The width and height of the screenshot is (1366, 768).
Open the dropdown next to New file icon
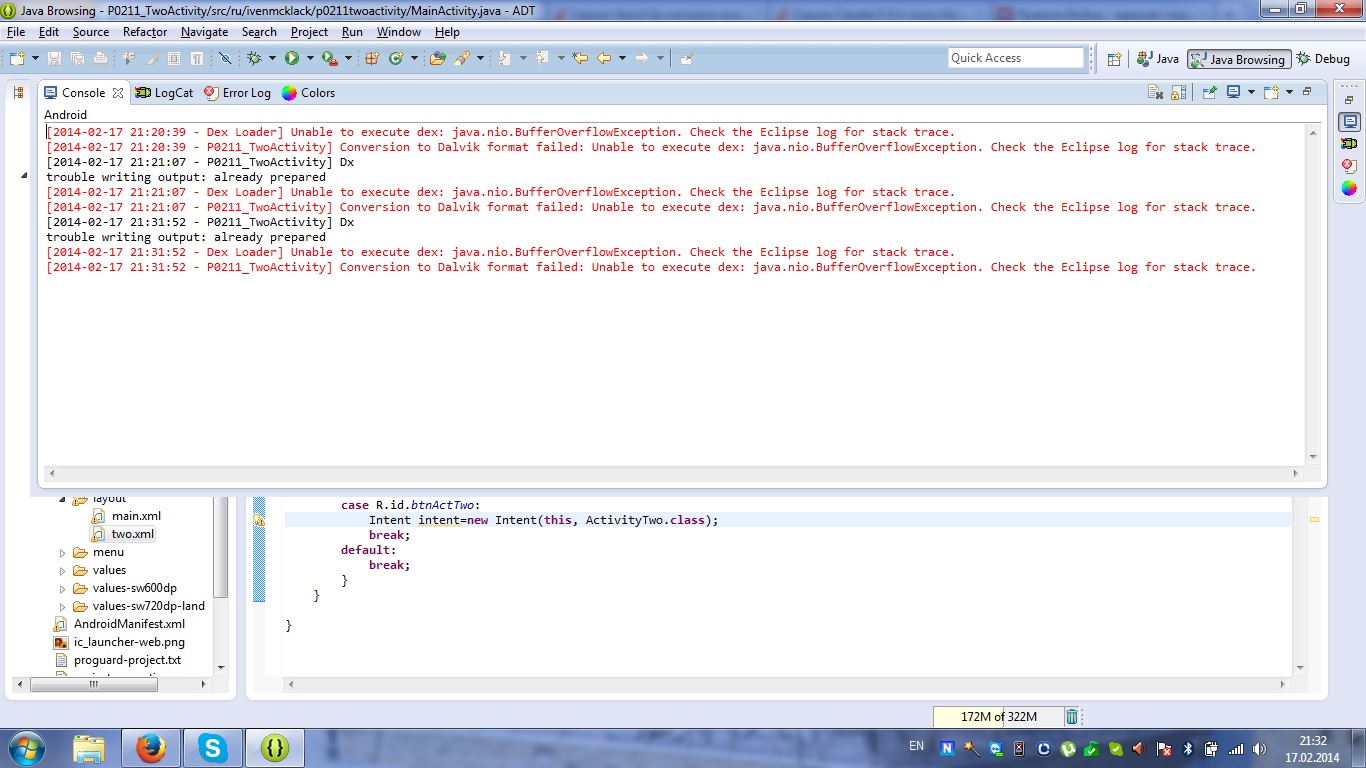35,58
